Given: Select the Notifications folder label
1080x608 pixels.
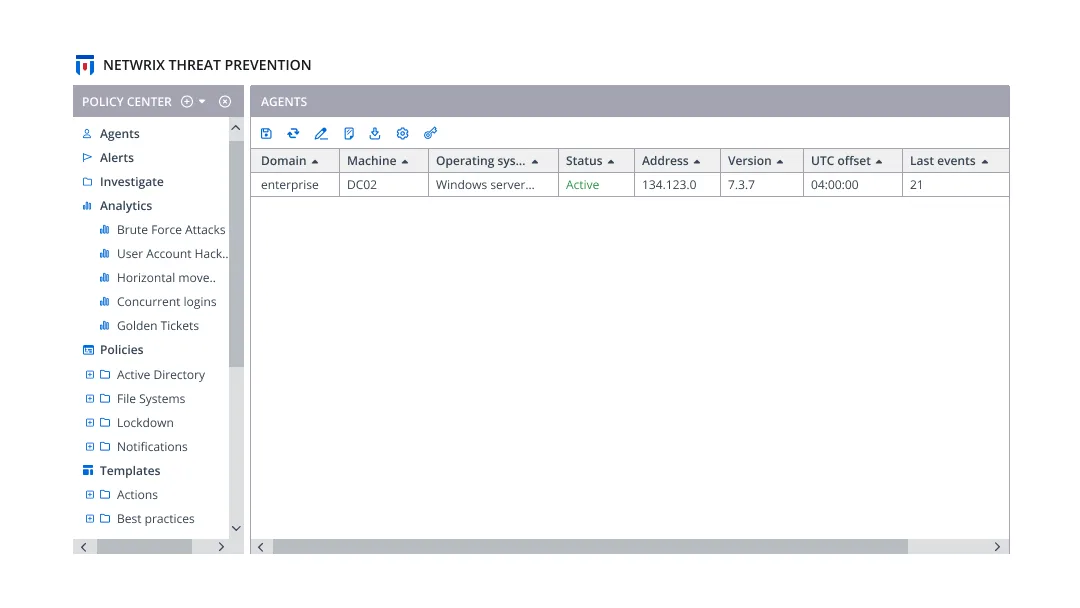Looking at the screenshot, I should [152, 447].
